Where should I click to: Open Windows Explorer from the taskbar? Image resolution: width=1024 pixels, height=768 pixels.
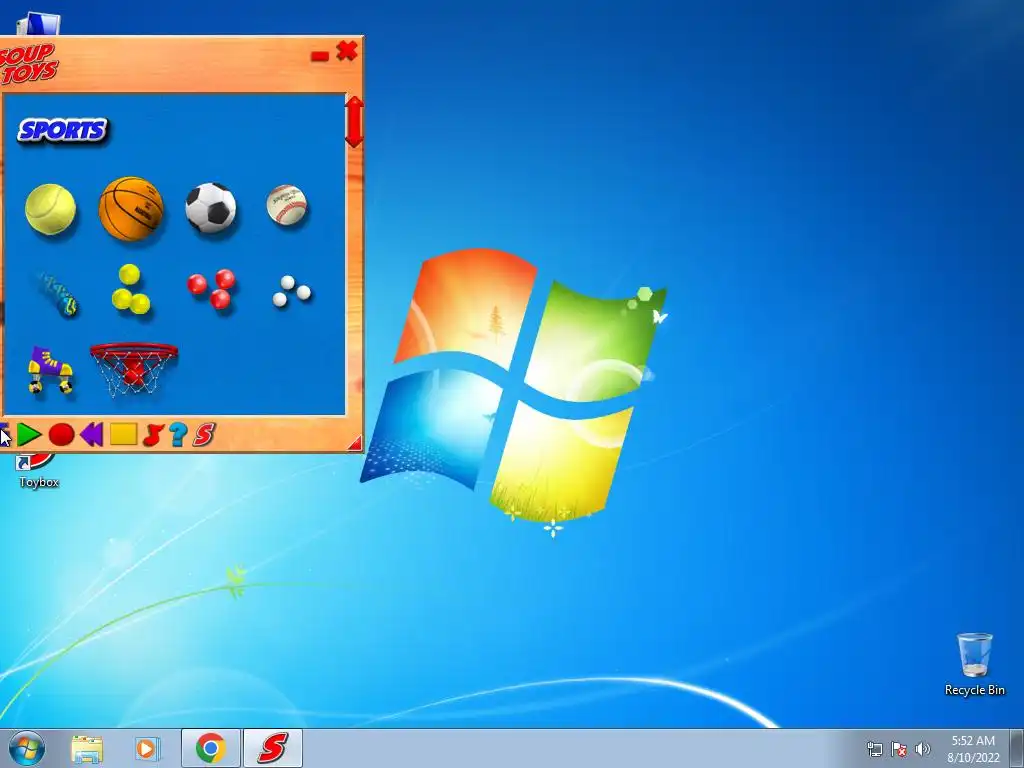click(x=87, y=749)
